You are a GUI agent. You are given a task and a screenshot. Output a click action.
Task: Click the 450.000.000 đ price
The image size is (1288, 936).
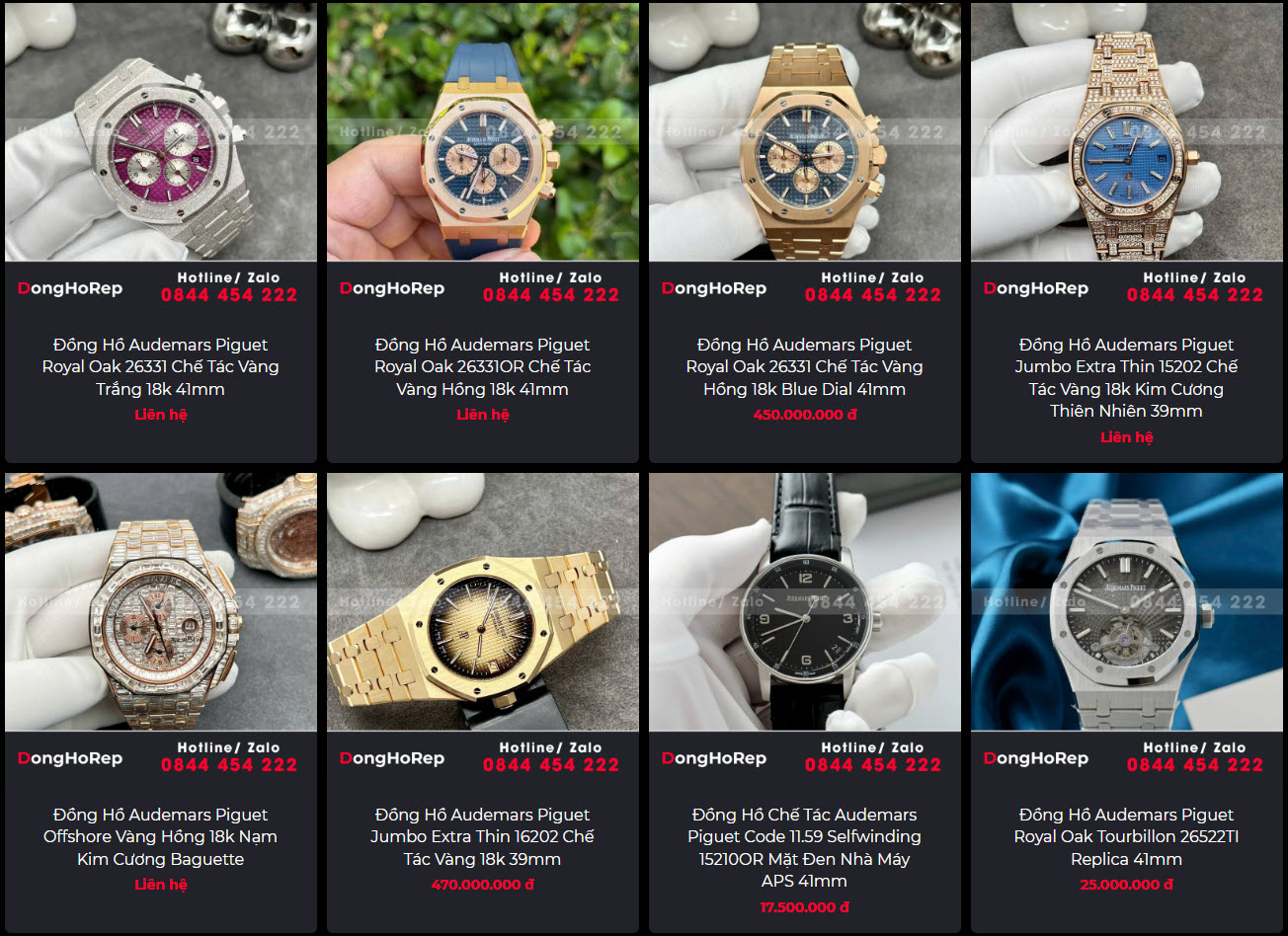pos(805,415)
